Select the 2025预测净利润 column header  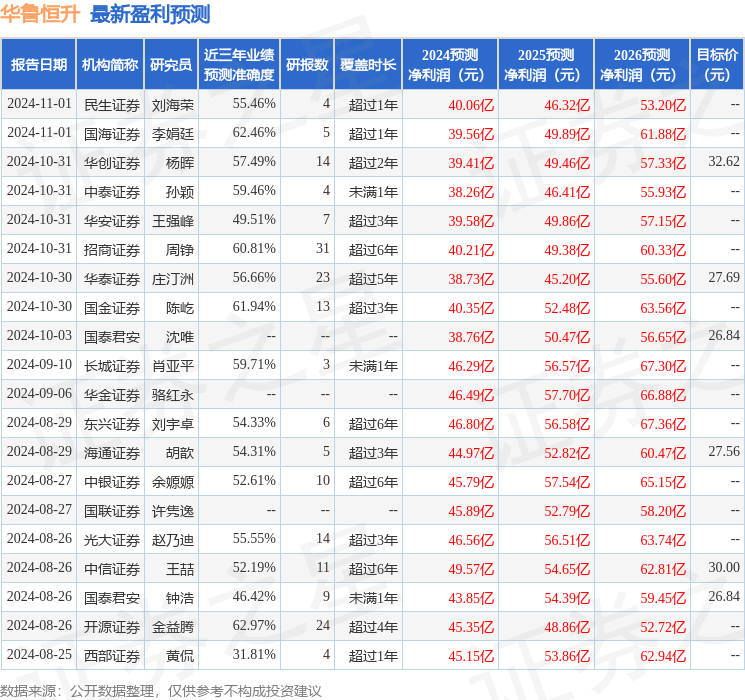(546, 65)
